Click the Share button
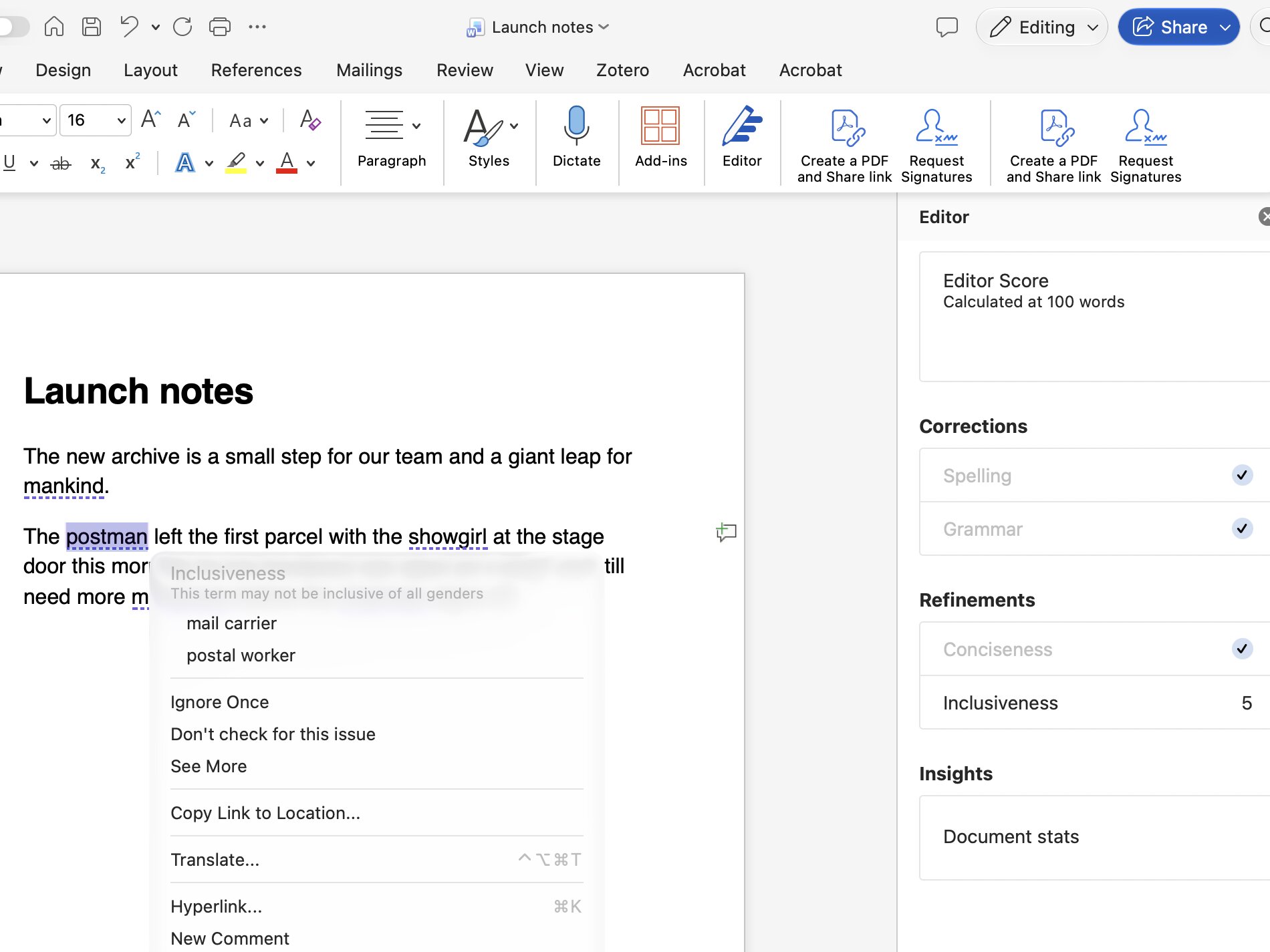The height and width of the screenshot is (952, 1270). (1179, 27)
